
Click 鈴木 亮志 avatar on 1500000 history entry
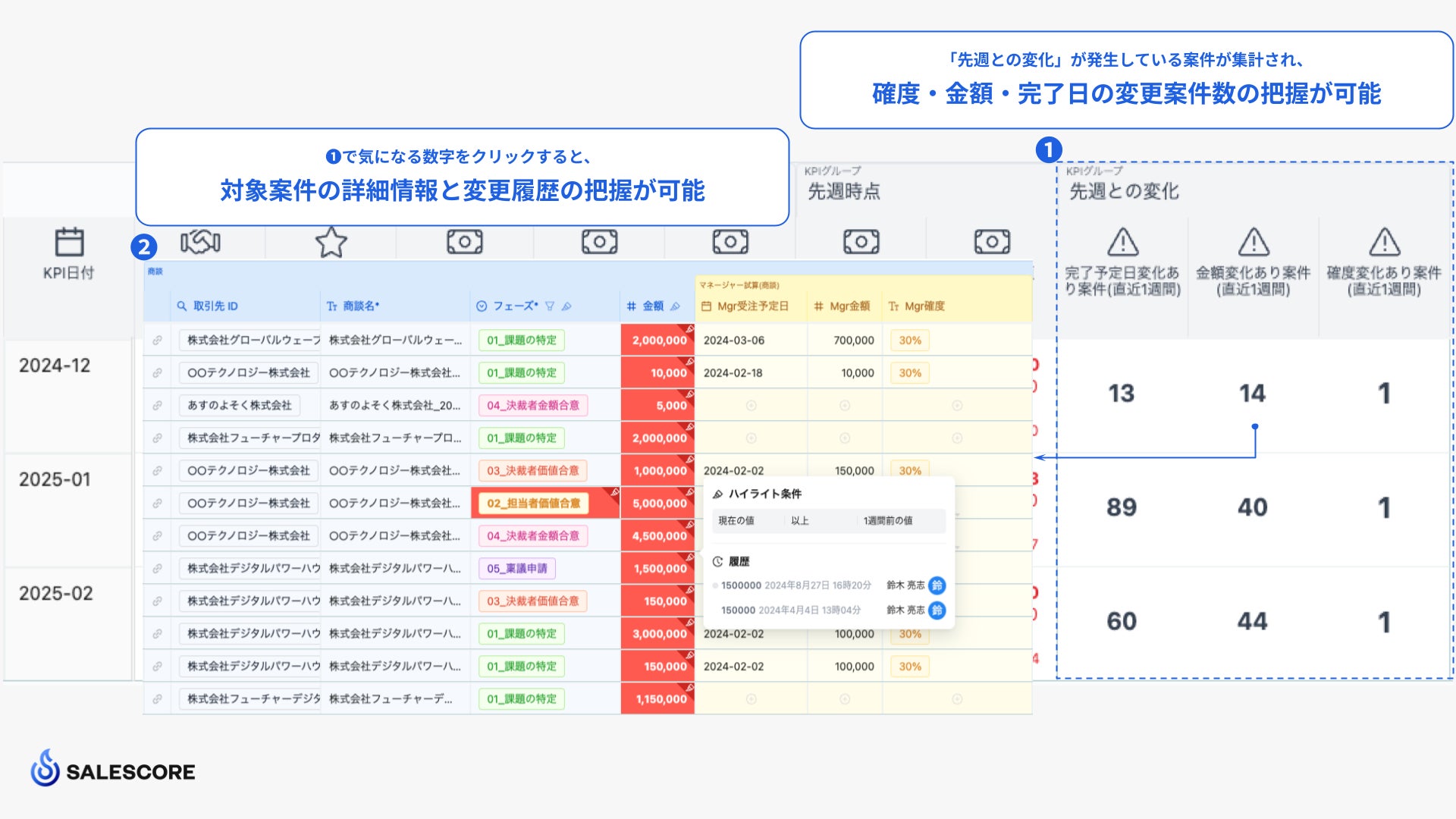937,585
